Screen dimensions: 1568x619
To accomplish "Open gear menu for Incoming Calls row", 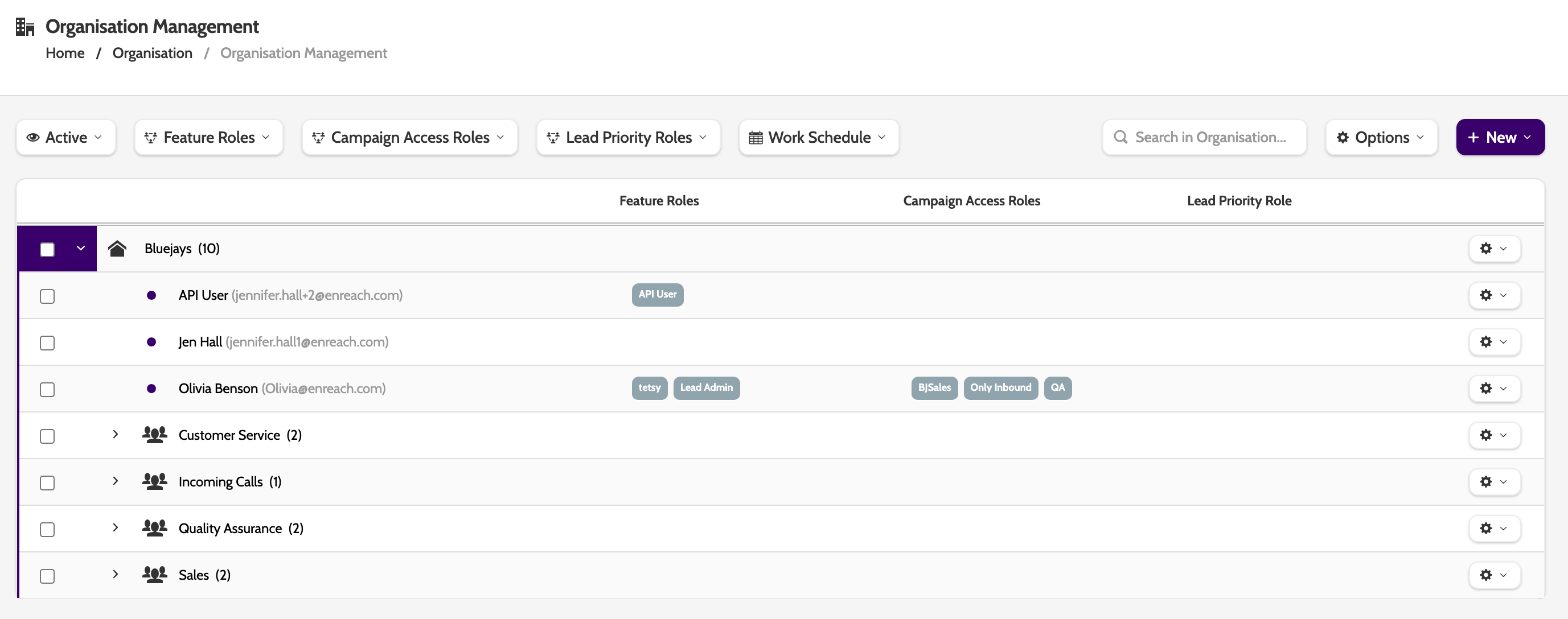I will click(1494, 481).
